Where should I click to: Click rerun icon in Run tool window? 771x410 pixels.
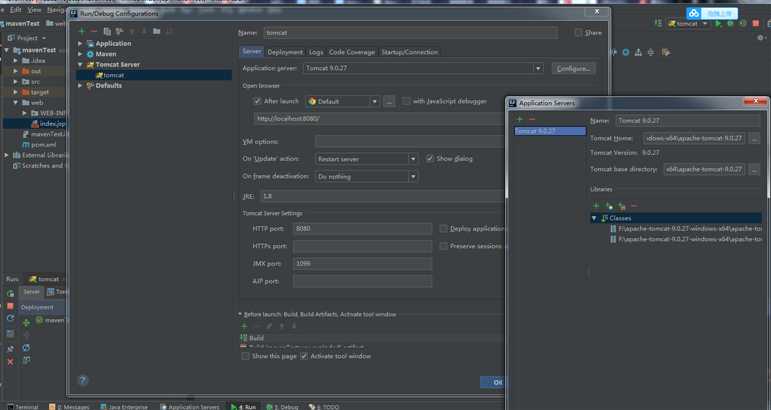click(x=10, y=293)
